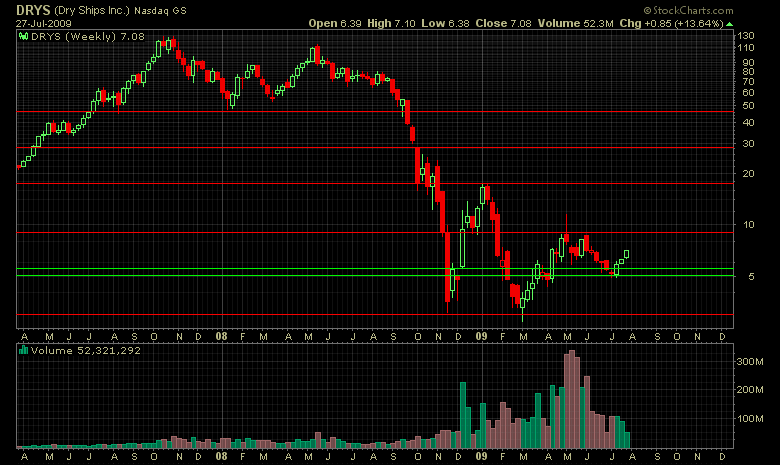Click the High 7.10 value
Viewport: 780px width, 465px height.
(391, 23)
